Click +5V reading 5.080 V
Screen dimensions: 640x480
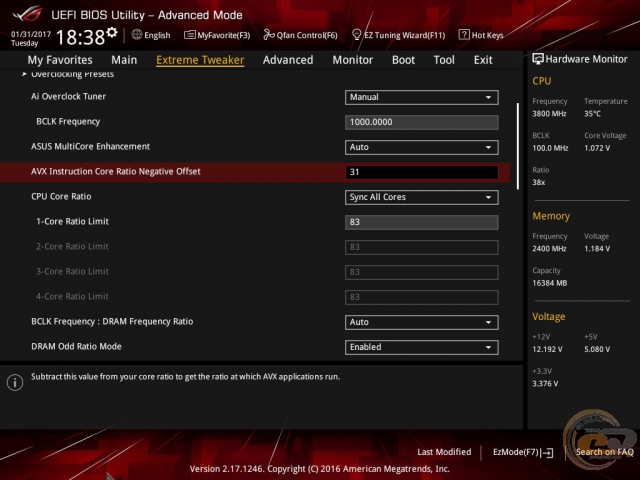point(597,349)
